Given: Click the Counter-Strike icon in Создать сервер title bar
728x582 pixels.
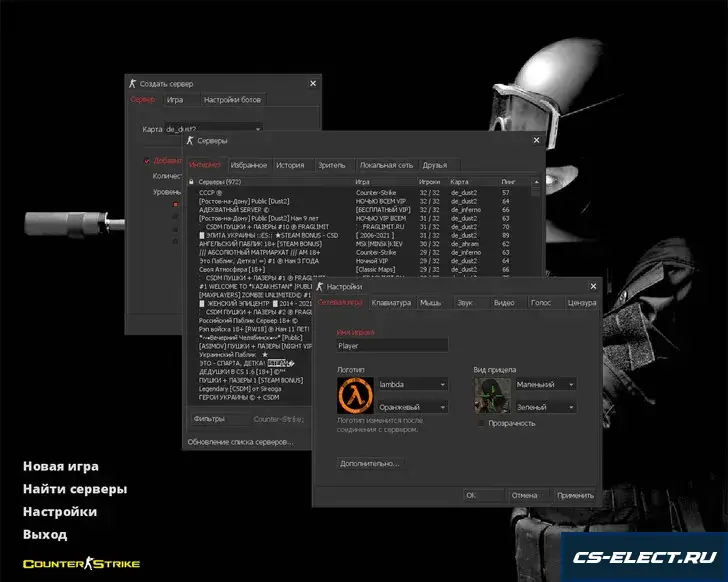Looking at the screenshot, I should tap(133, 84).
